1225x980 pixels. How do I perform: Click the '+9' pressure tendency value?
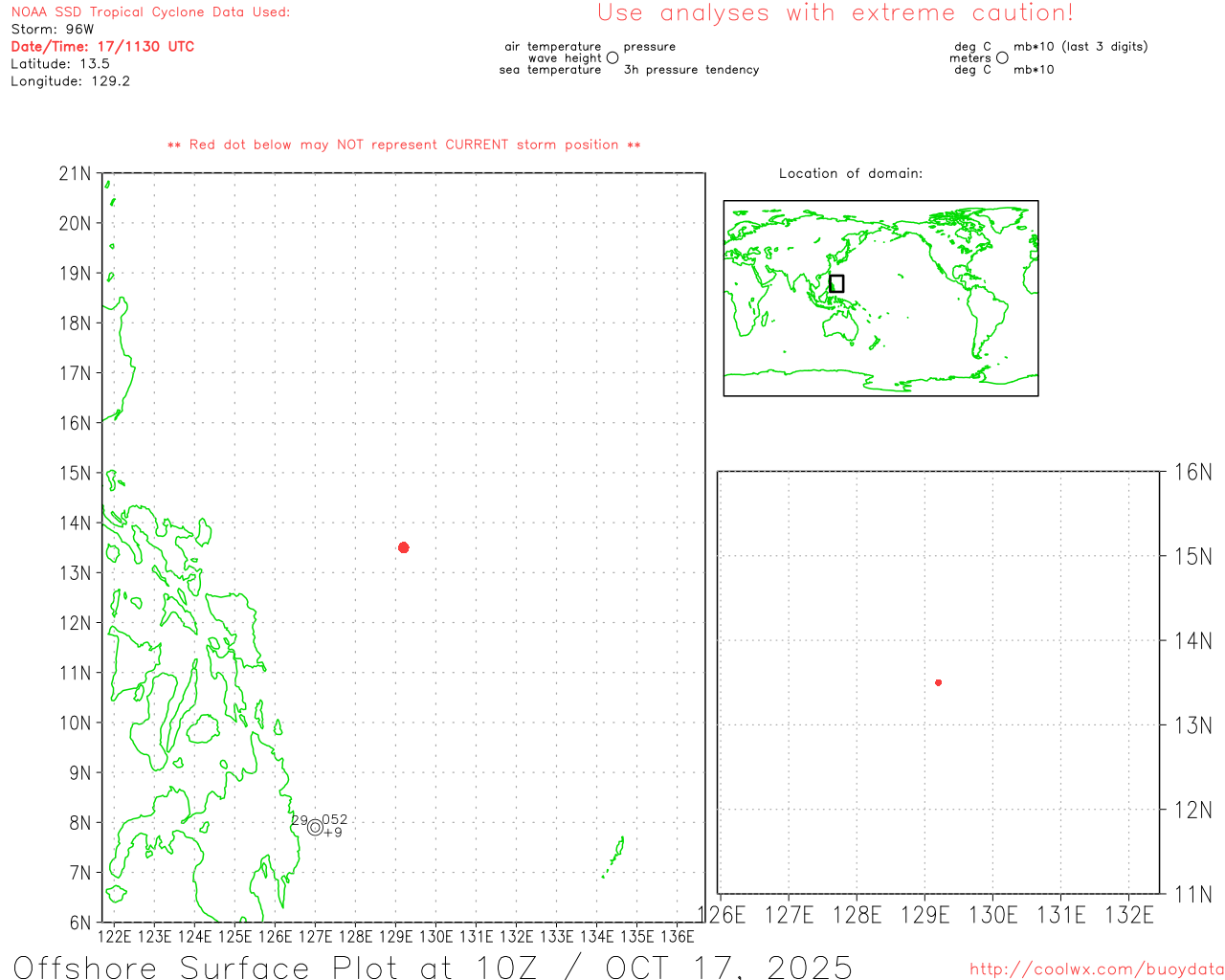(x=333, y=833)
